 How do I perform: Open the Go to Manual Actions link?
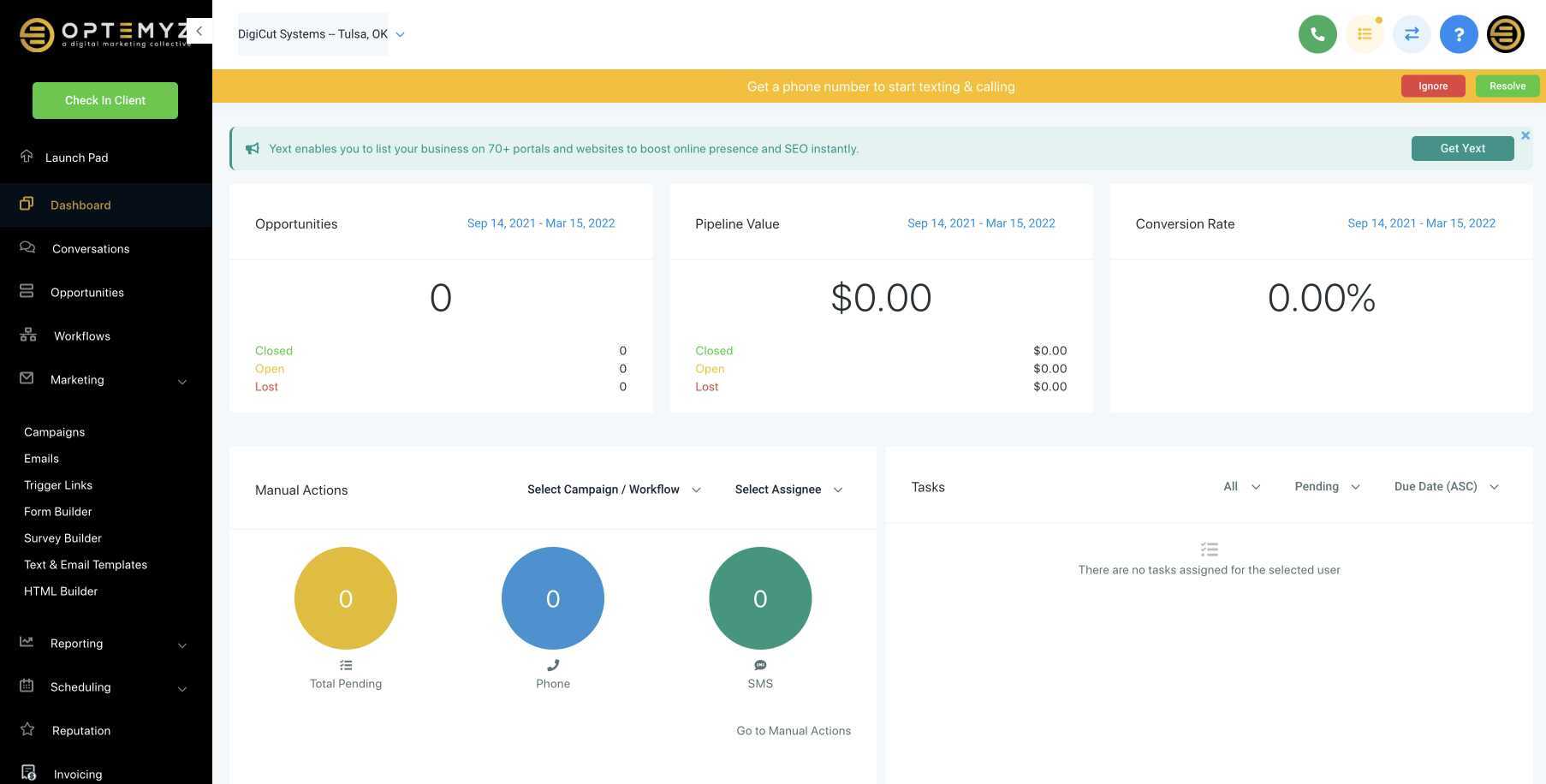coord(794,730)
